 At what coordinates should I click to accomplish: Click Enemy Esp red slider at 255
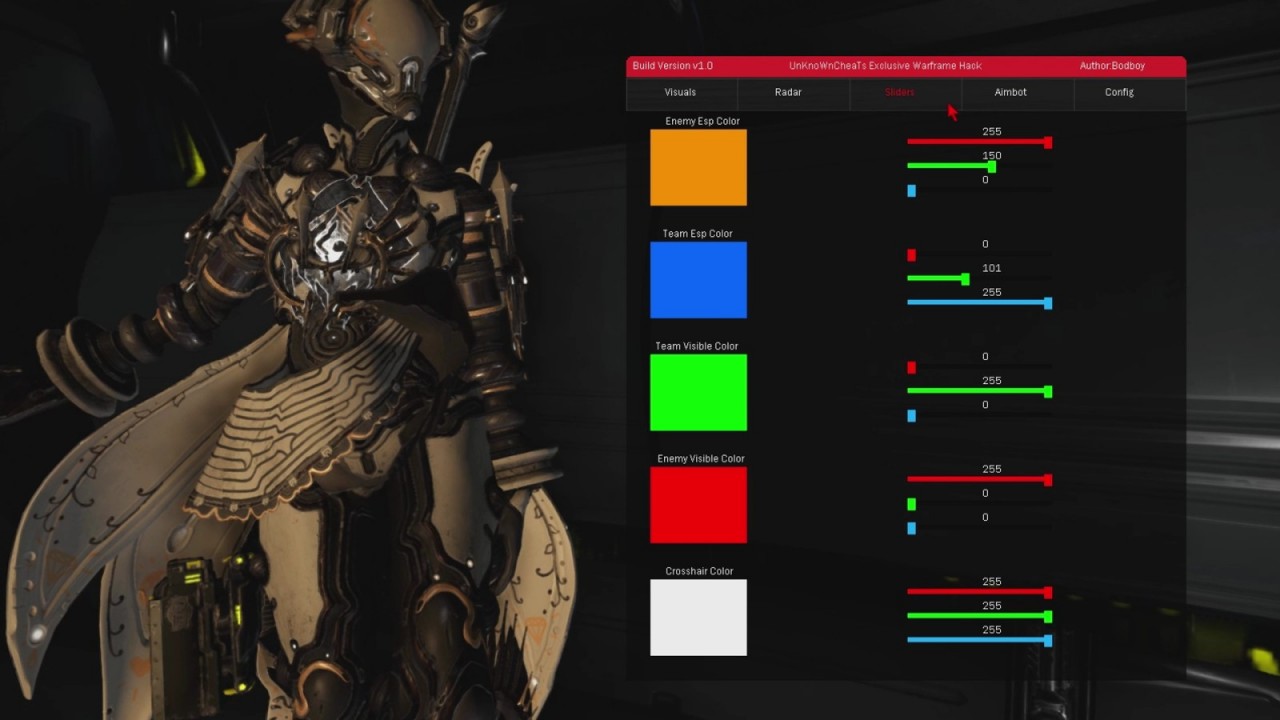[x=979, y=143]
